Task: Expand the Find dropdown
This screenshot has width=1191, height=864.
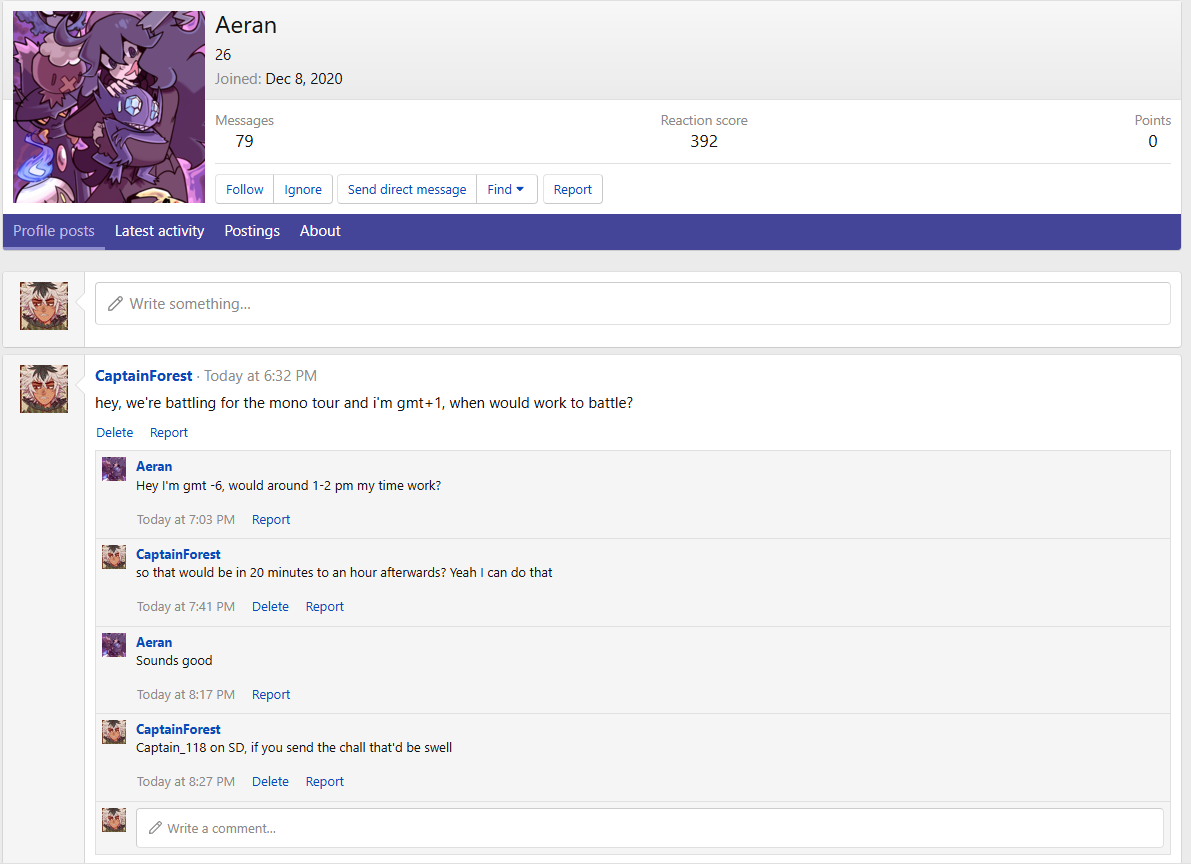Action: tap(506, 189)
